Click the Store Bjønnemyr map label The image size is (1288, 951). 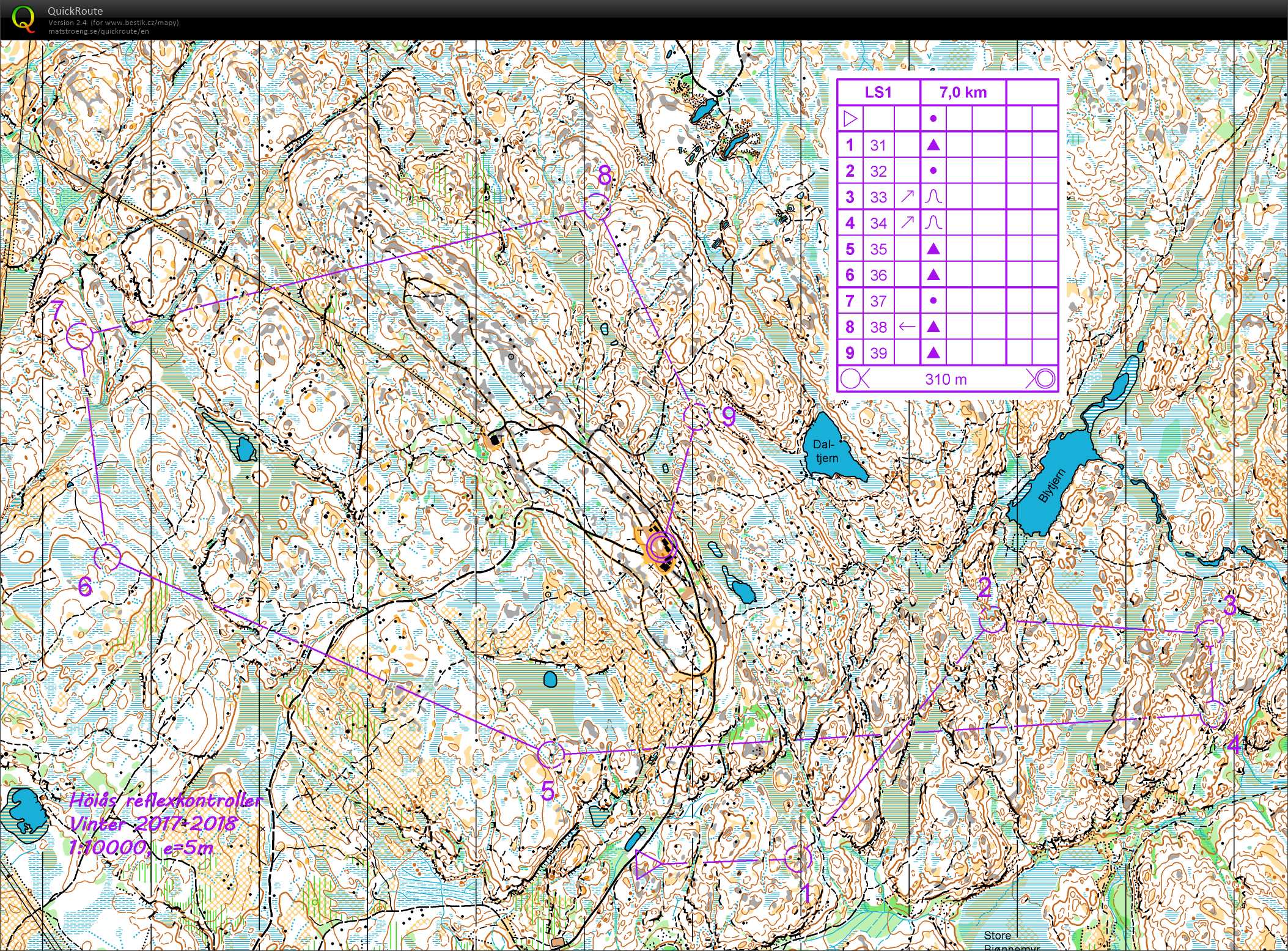[1012, 942]
